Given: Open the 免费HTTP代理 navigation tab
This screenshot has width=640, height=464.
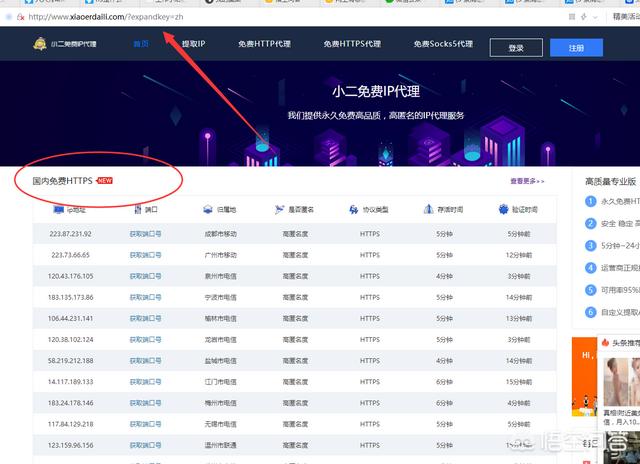Looking at the screenshot, I should pos(264,44).
